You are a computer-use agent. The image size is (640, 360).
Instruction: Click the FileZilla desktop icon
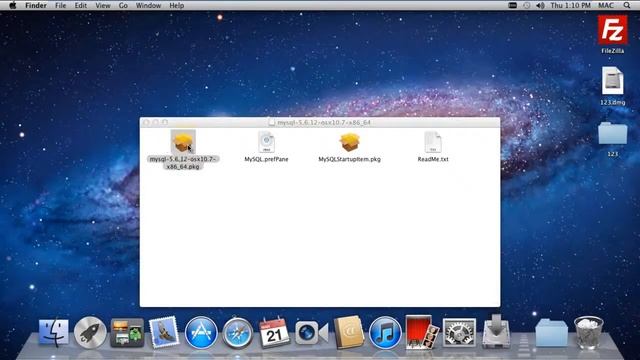click(612, 30)
